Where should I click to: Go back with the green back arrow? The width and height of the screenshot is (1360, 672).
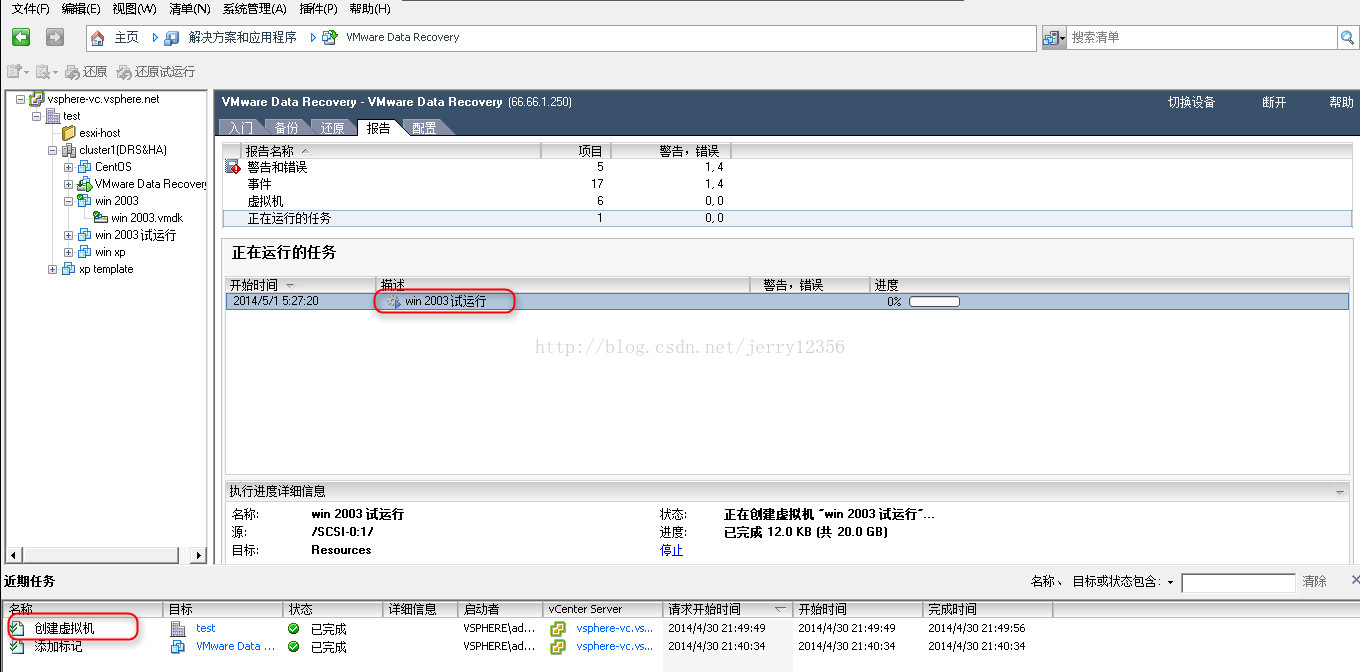21,37
